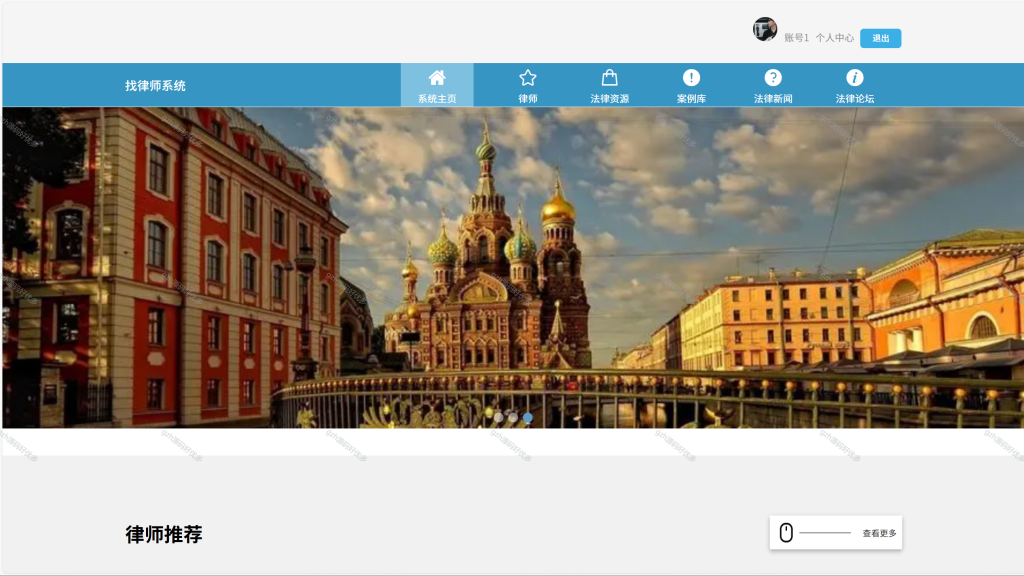Image resolution: width=1024 pixels, height=576 pixels.
Task: Click the user avatar picture
Action: pos(764,29)
